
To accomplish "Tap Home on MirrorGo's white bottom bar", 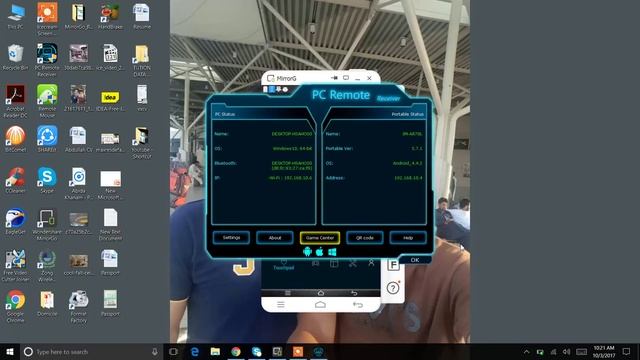I will pyautogui.click(x=320, y=304).
